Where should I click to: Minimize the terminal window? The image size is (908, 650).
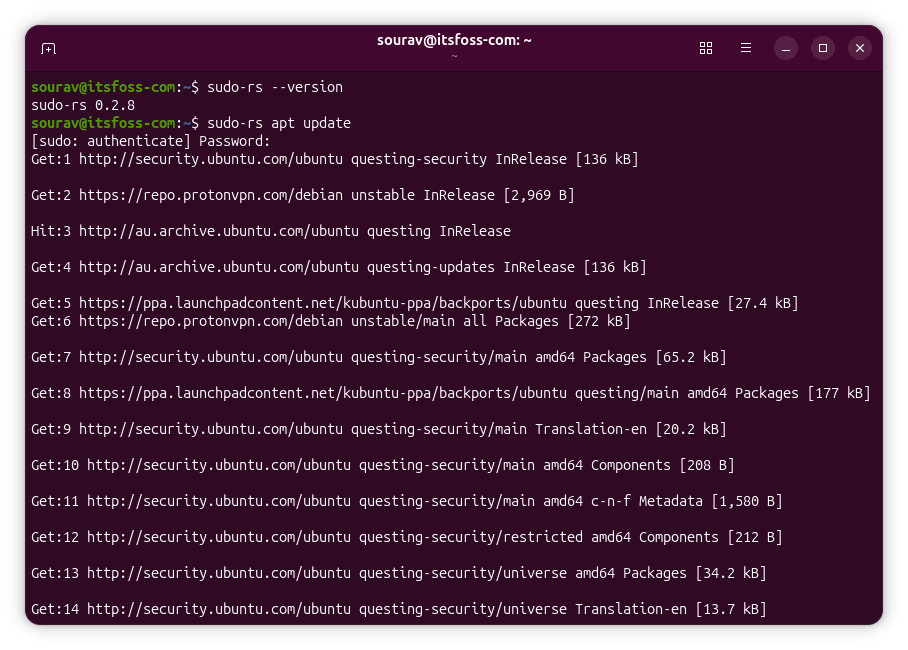[785, 48]
